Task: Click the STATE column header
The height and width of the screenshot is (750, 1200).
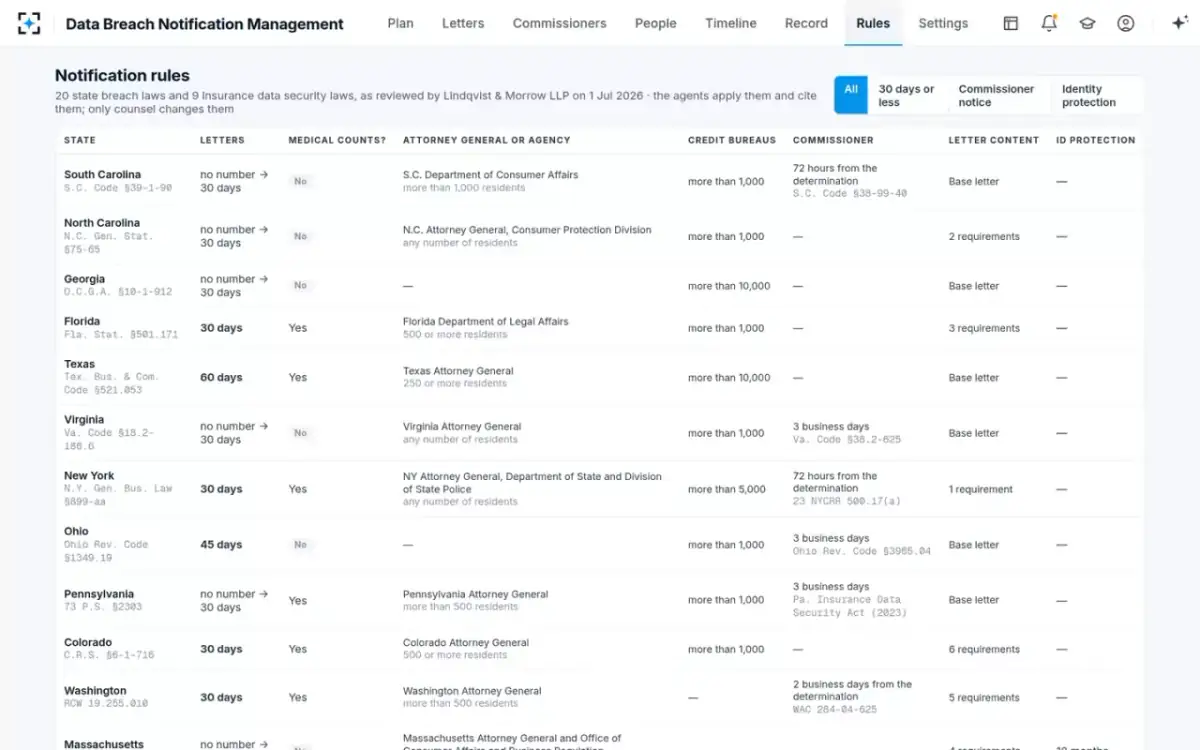Action: coord(80,140)
